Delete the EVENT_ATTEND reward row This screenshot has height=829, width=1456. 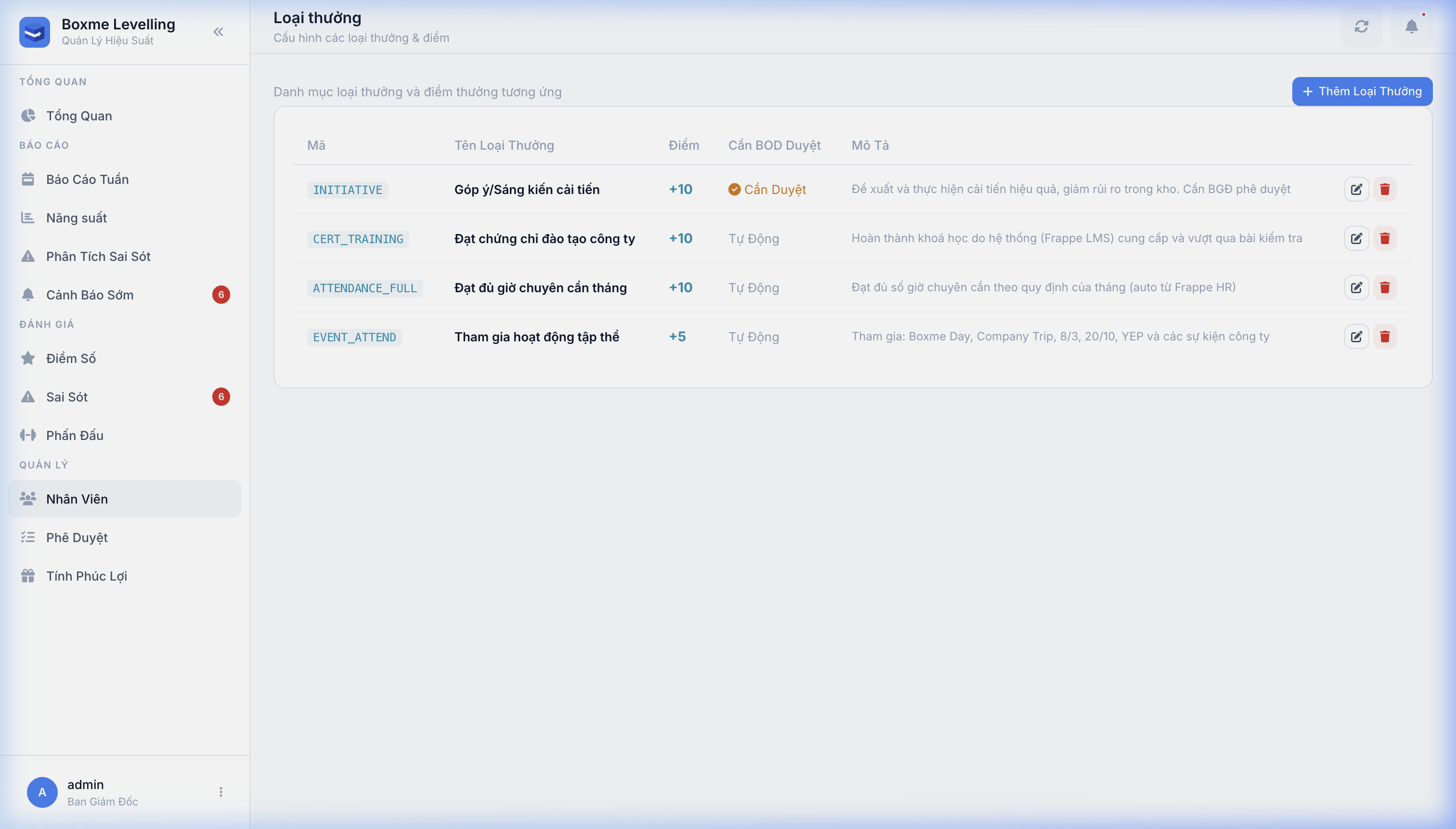tap(1385, 337)
